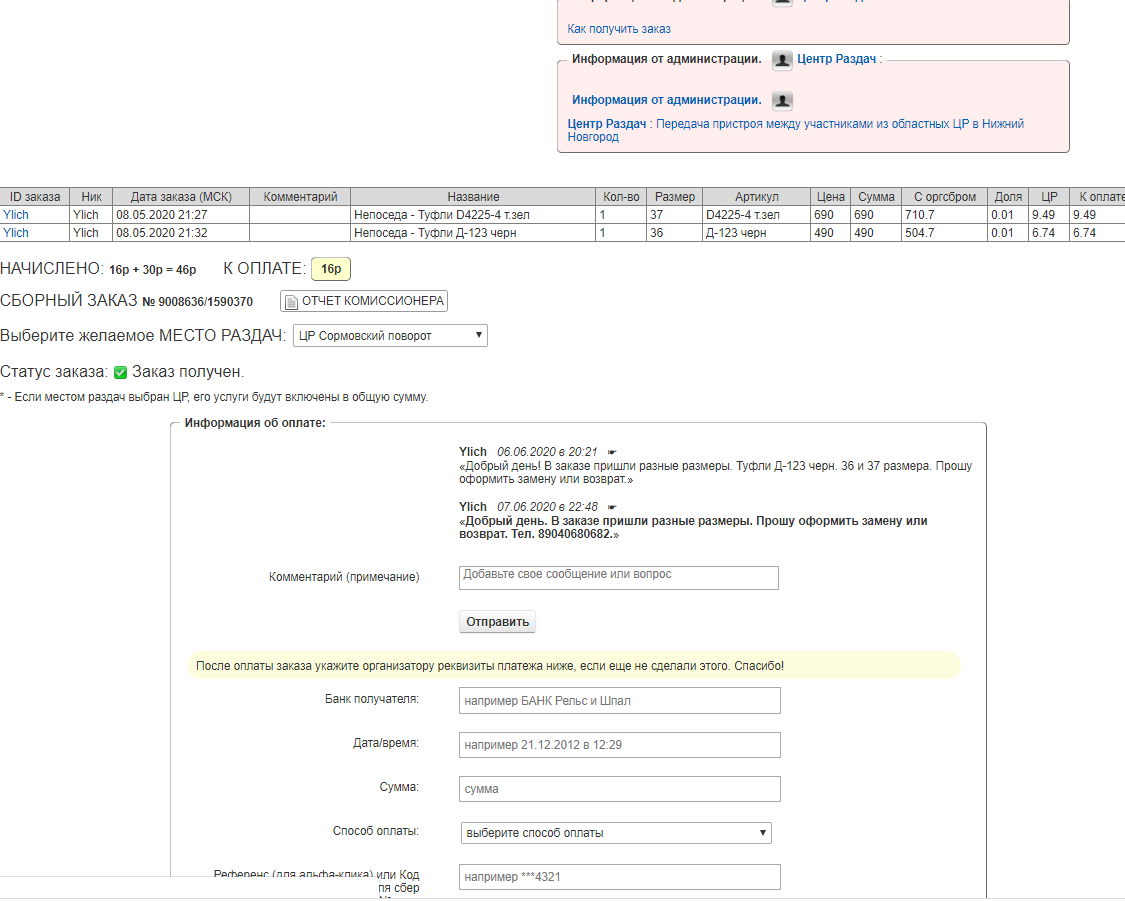The width and height of the screenshot is (1125, 901).
Task: Open the Как получить заказ link
Action: [x=619, y=29]
